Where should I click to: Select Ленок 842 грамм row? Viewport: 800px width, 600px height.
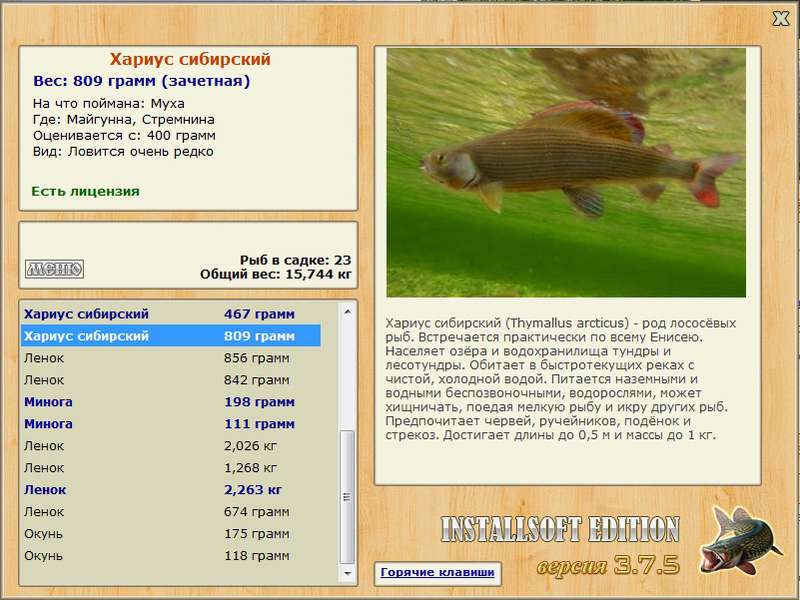tap(170, 380)
